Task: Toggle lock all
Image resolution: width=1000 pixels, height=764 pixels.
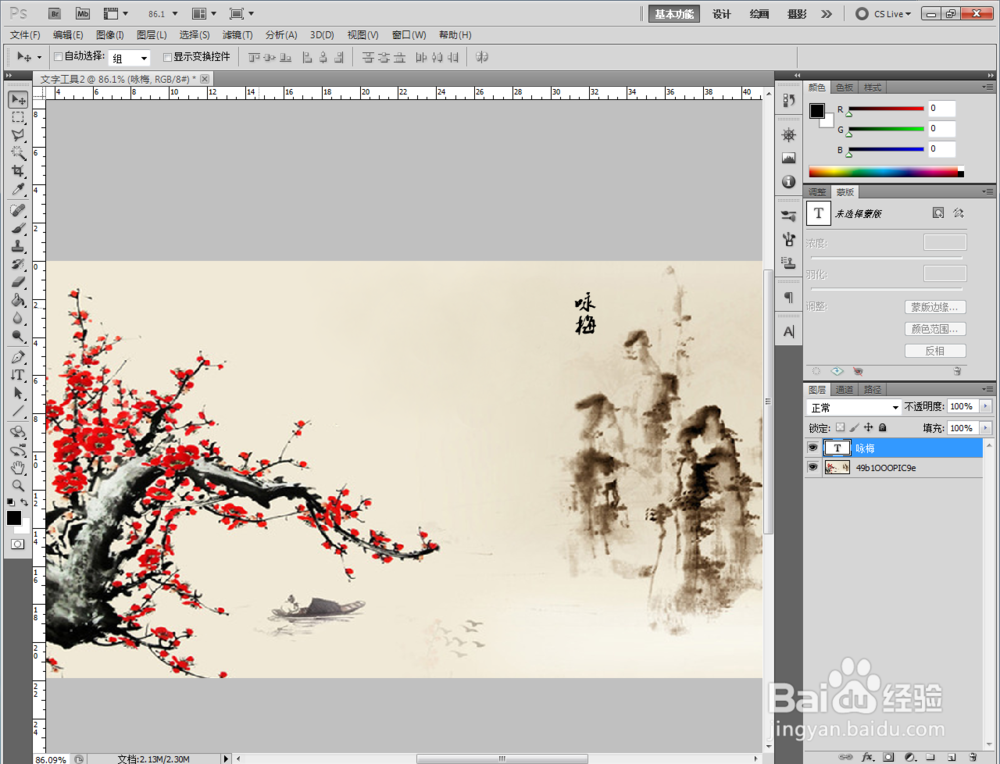Action: click(x=883, y=427)
